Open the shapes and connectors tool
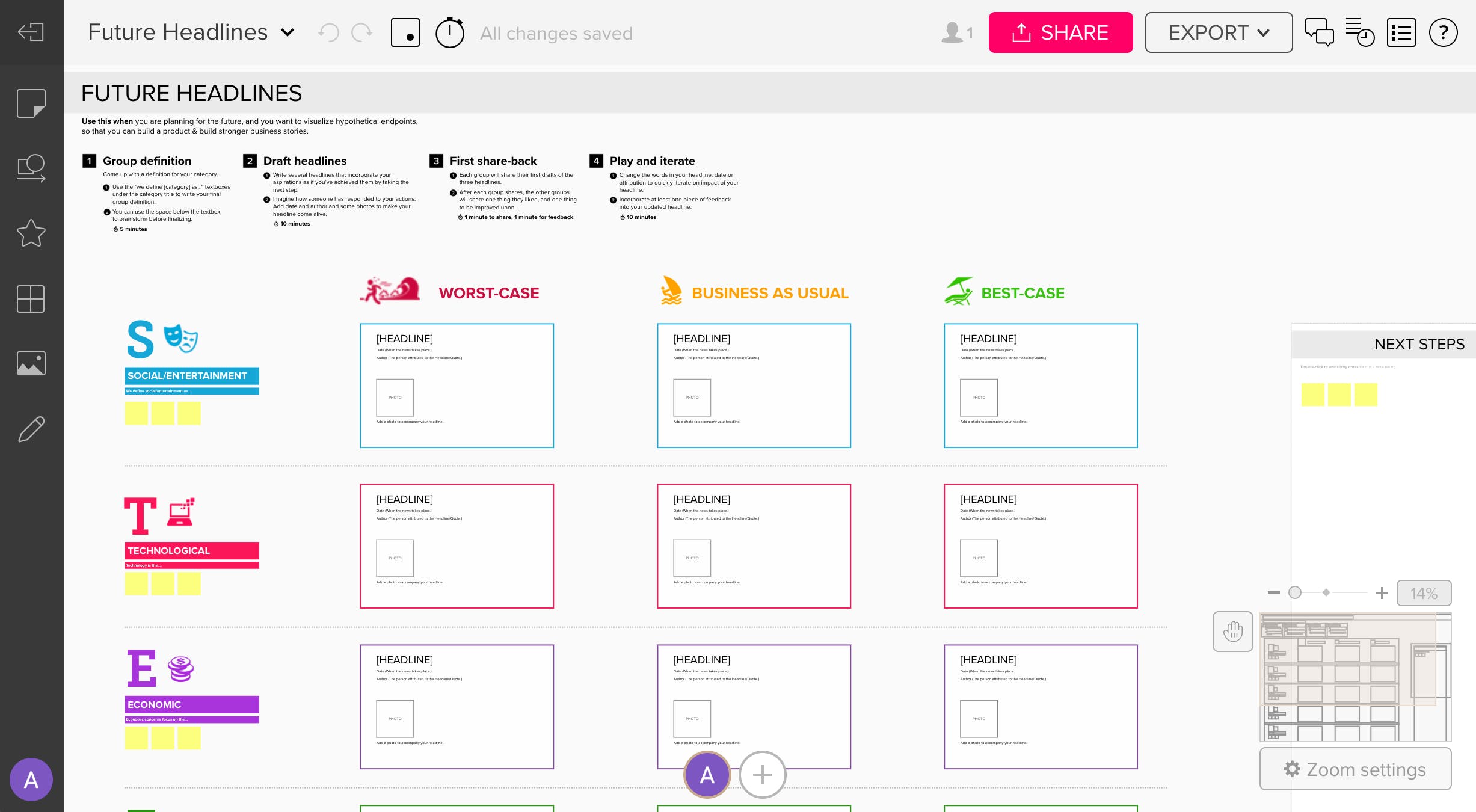The width and height of the screenshot is (1476, 812). 31,168
